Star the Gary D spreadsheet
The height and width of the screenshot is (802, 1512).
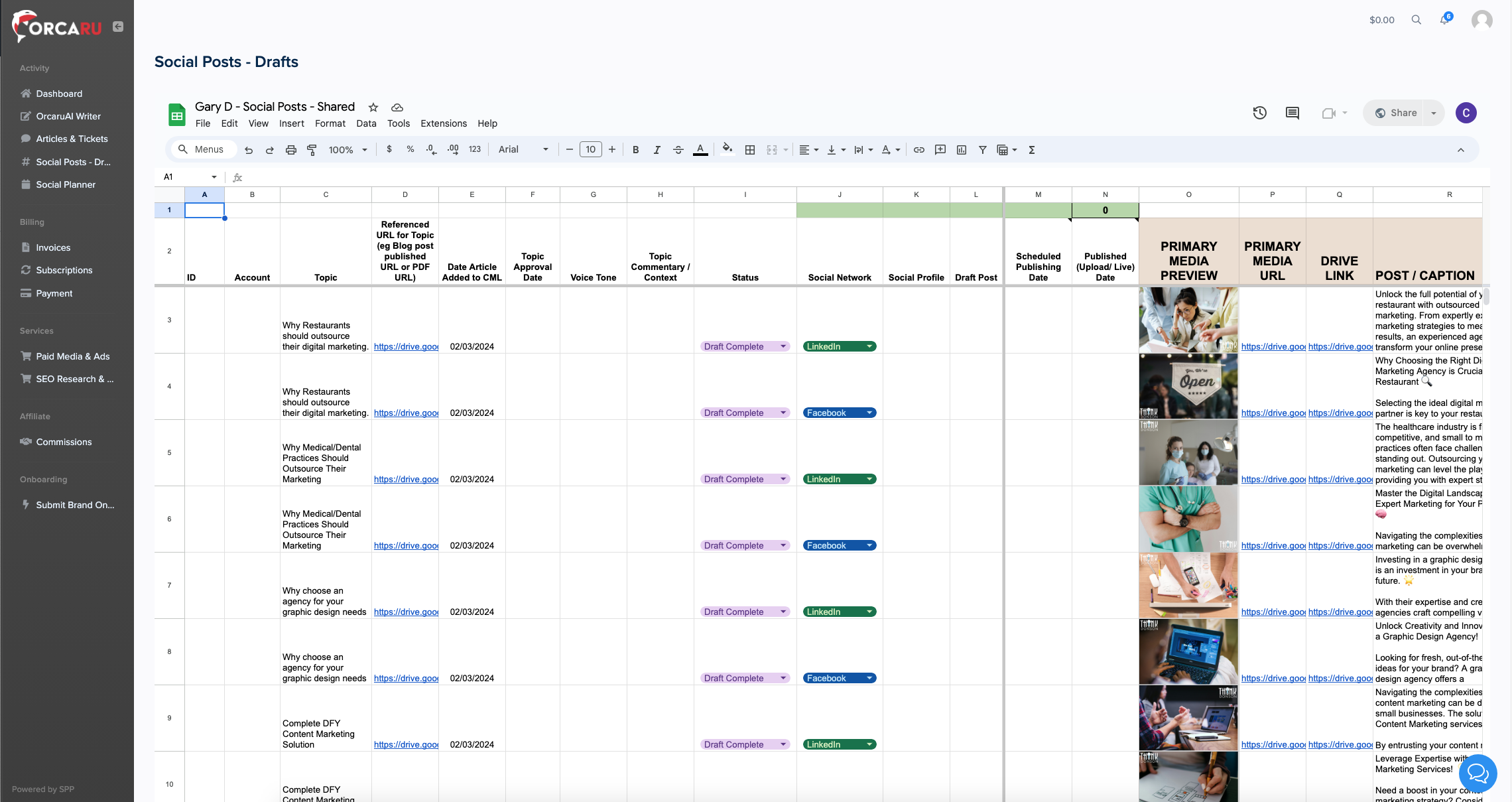point(373,107)
